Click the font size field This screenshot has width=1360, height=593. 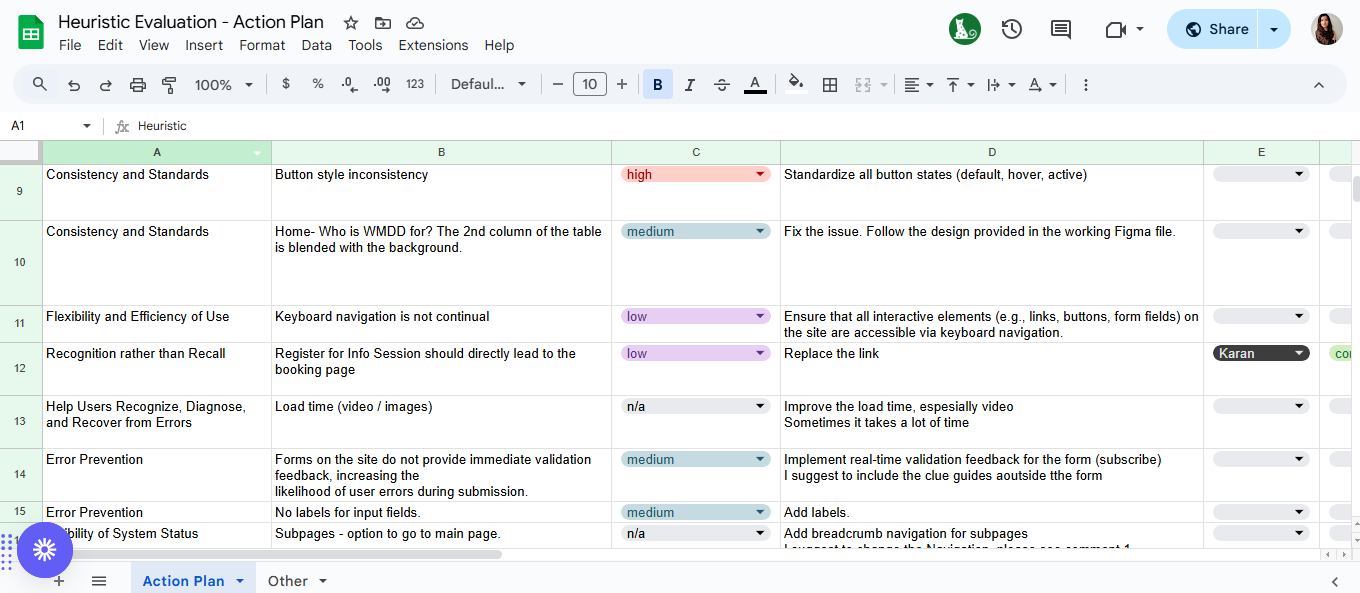pos(590,84)
